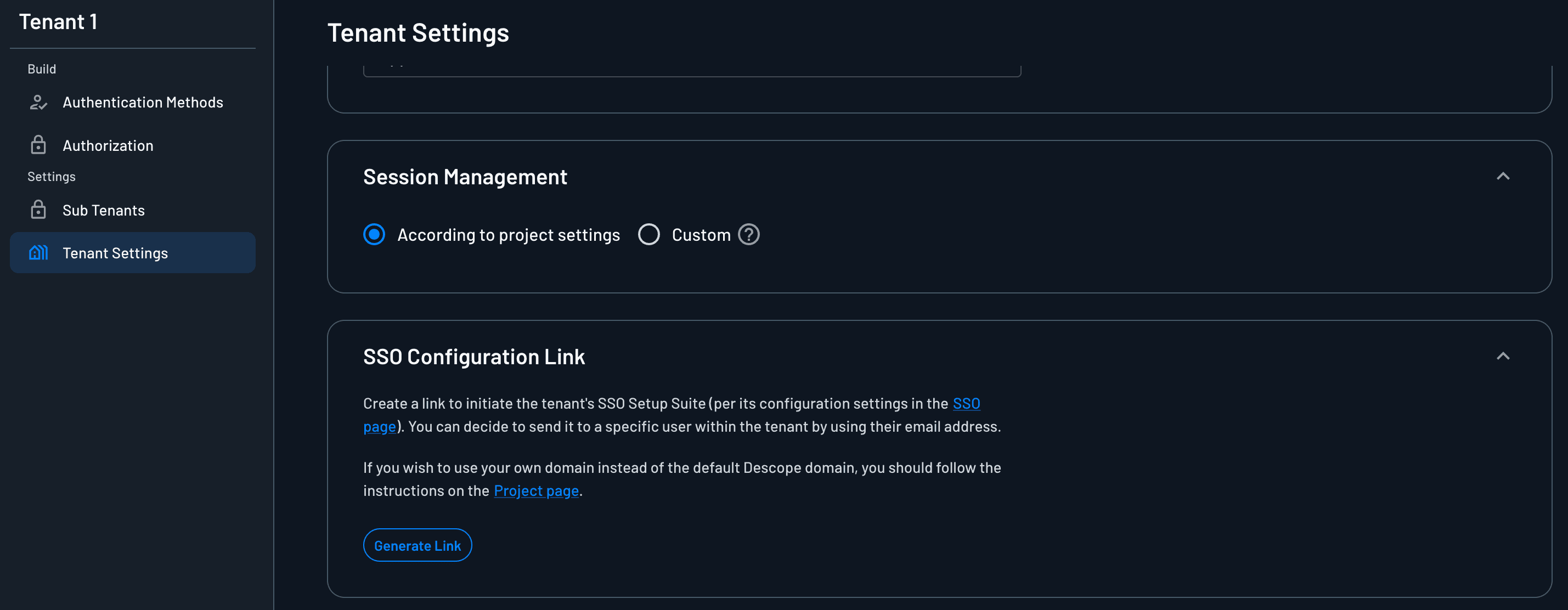Click the Sub Tenants lock icon
This screenshot has height=610, width=1568.
[x=38, y=210]
